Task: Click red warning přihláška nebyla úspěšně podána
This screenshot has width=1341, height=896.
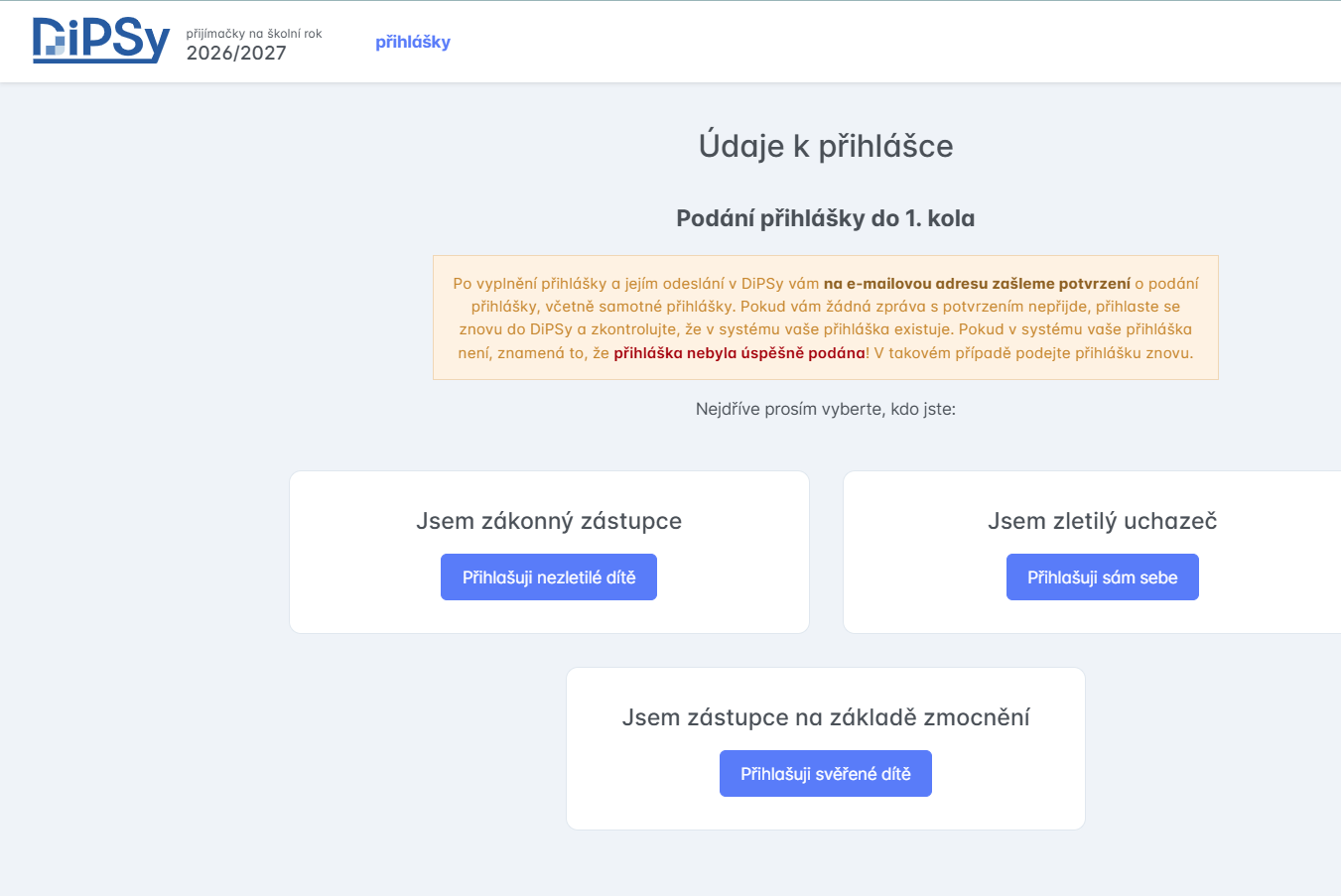Action: tap(738, 353)
